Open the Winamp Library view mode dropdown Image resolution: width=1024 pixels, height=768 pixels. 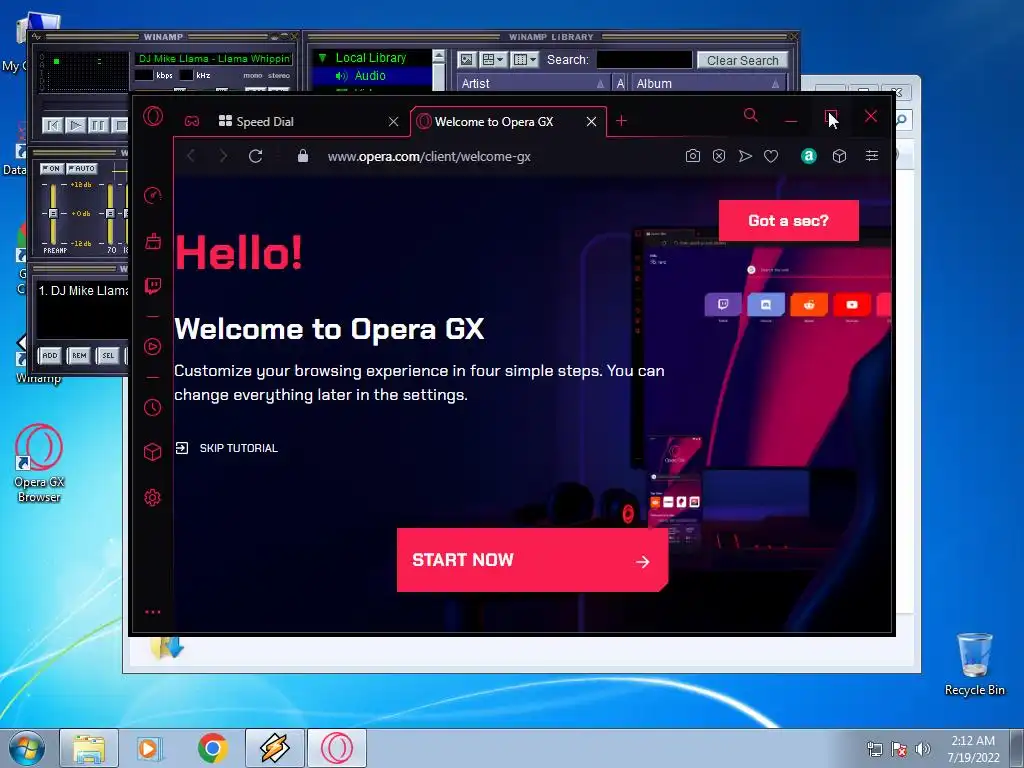click(x=493, y=60)
